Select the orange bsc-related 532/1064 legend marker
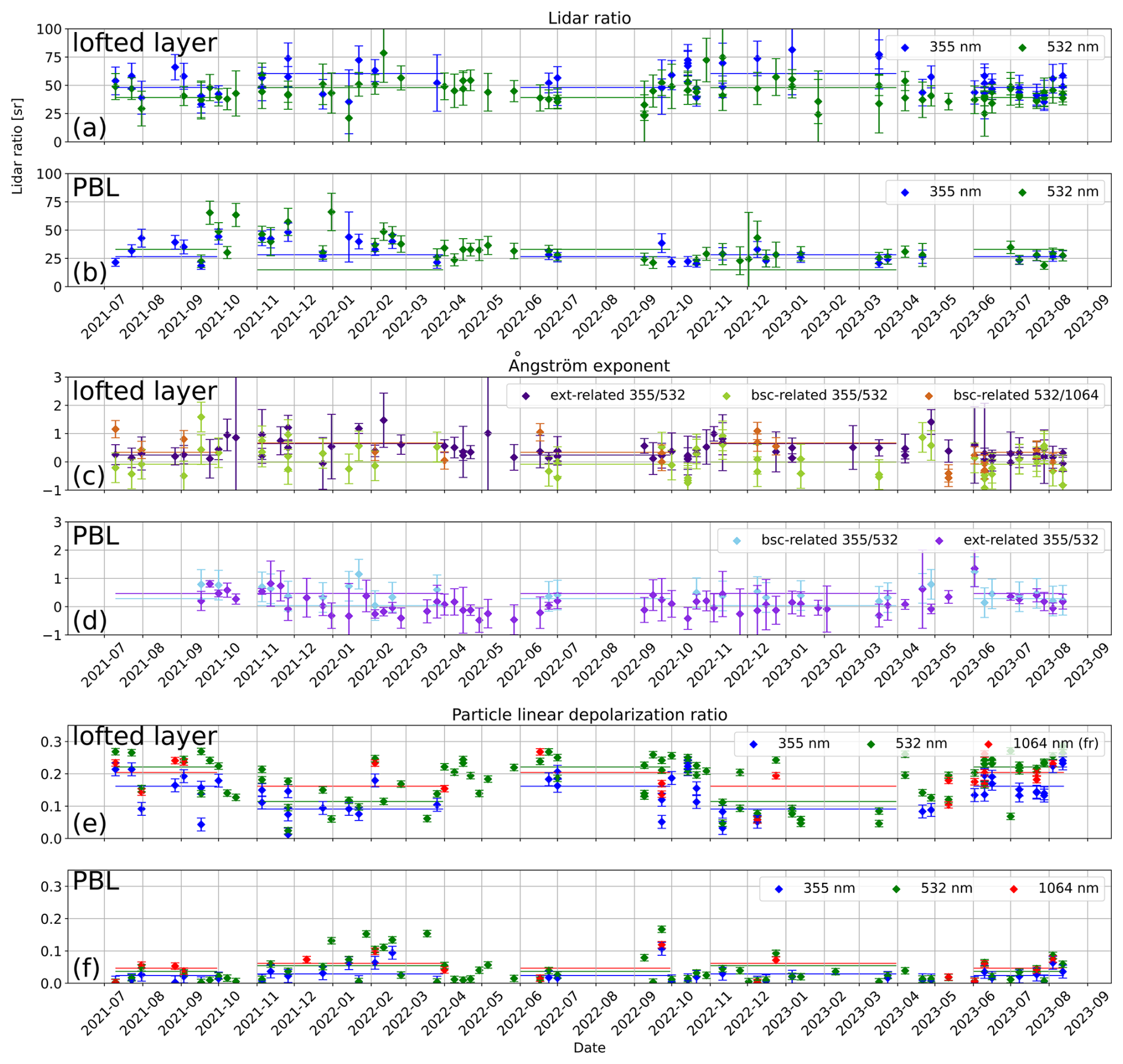The width and height of the screenshot is (1123, 1064). [928, 395]
